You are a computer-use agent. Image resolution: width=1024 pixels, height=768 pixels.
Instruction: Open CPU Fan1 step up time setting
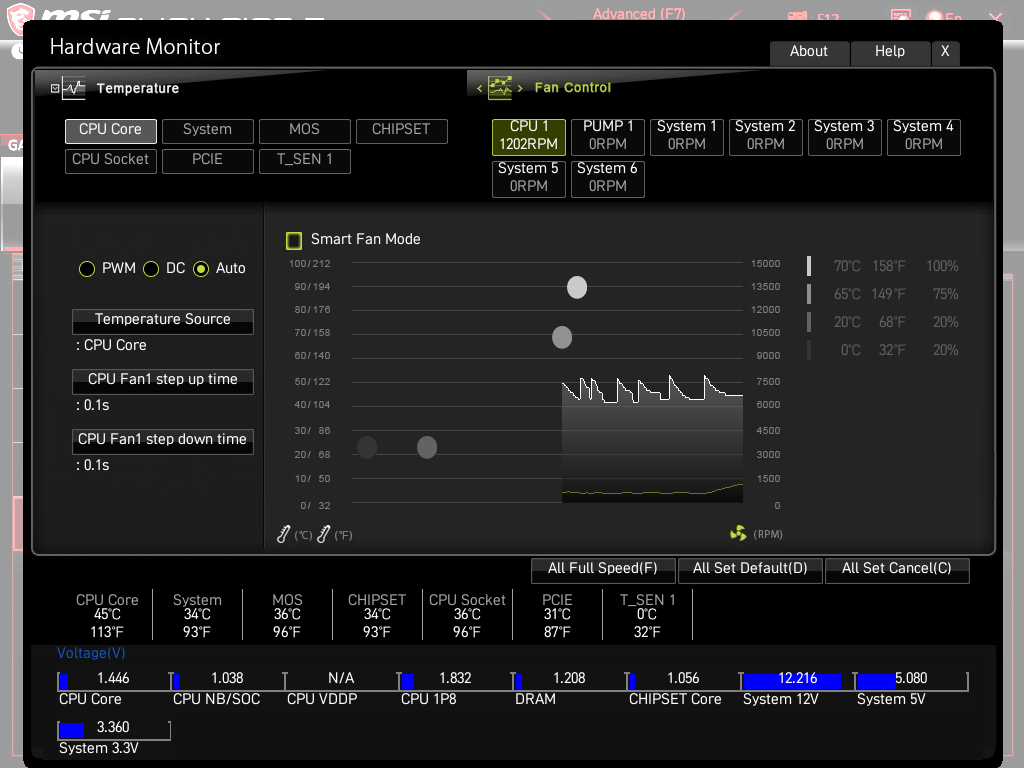[x=163, y=381]
